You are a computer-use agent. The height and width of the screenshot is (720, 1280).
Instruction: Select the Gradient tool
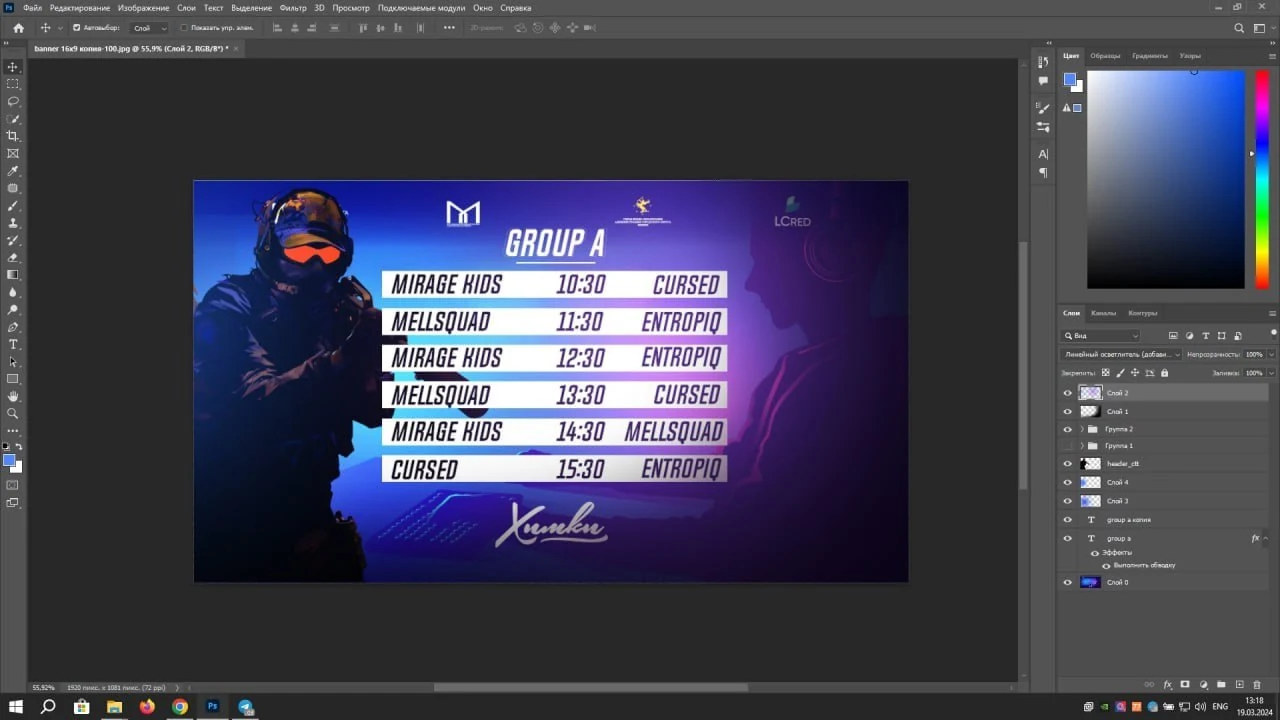coord(13,274)
